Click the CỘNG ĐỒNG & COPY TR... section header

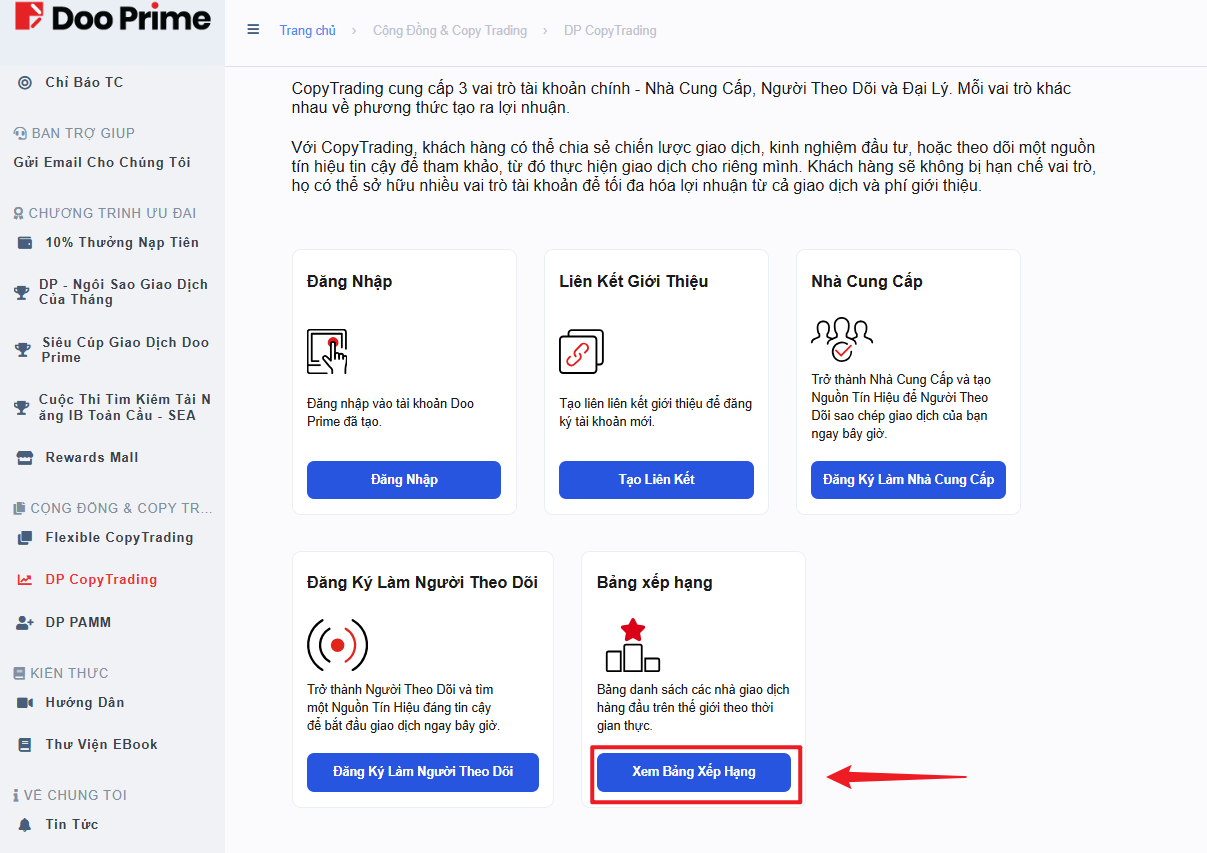pyautogui.click(x=112, y=508)
